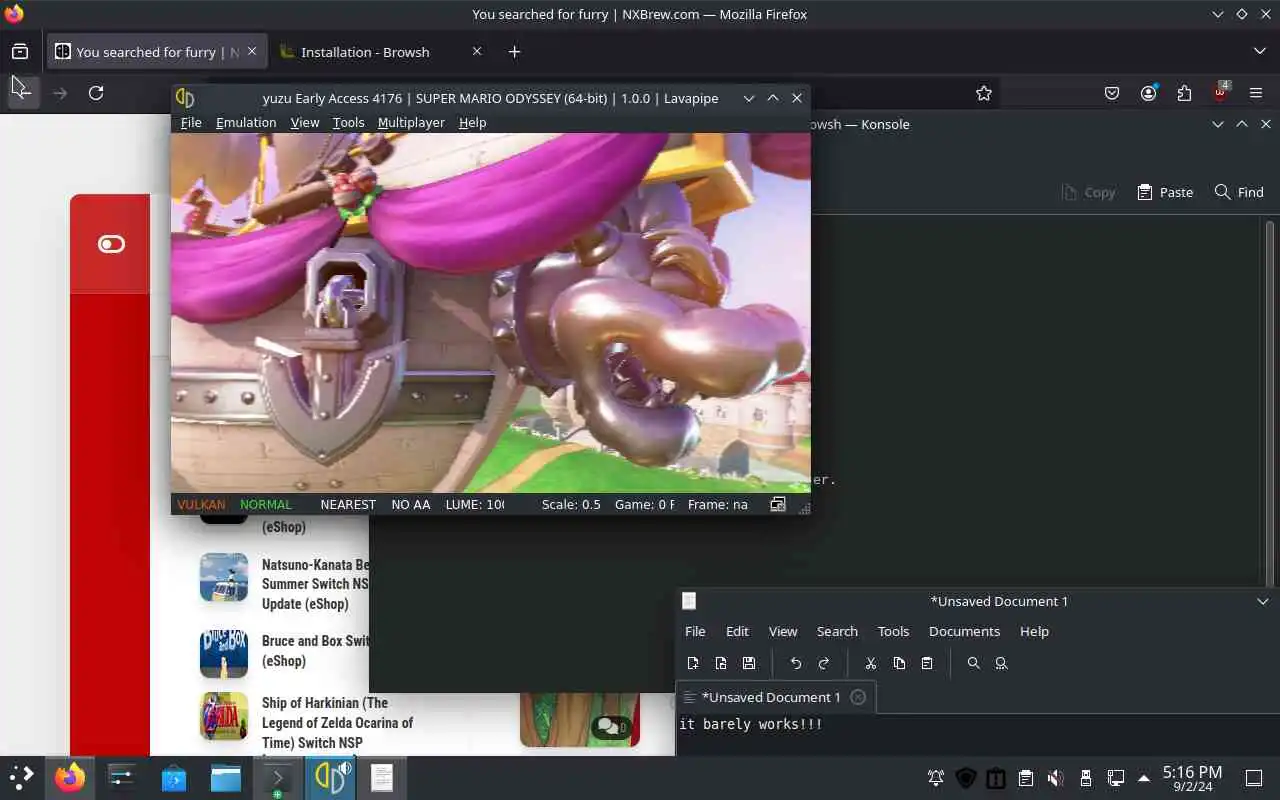
Task: Toggle NORMAL GPU accuracy in yuzu status bar
Action: point(266,504)
